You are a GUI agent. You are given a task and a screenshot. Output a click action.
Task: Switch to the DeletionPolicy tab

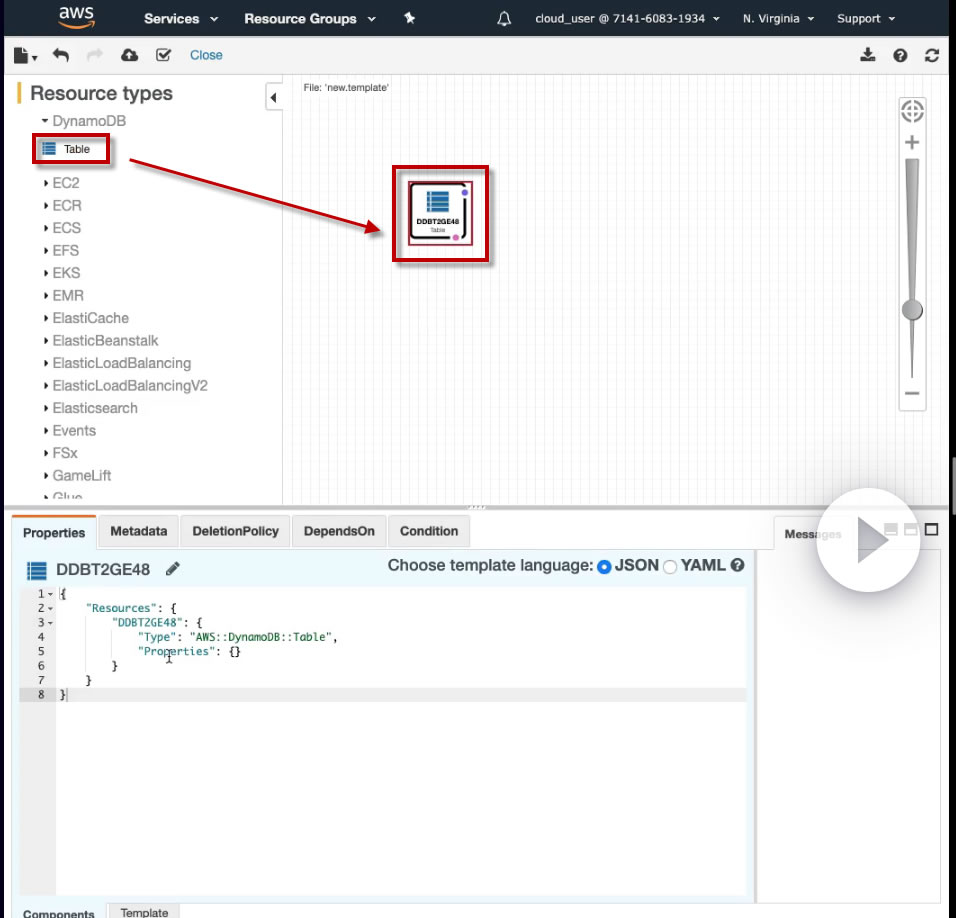click(235, 531)
